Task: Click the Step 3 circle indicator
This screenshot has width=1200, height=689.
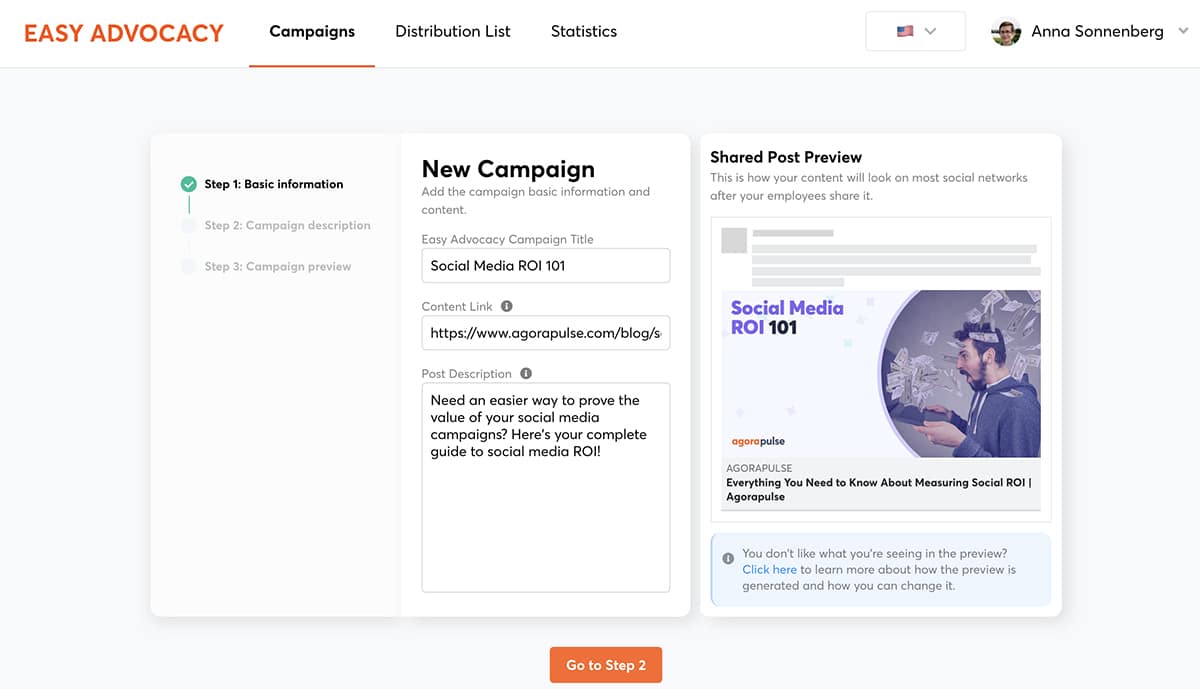Action: coord(188,266)
